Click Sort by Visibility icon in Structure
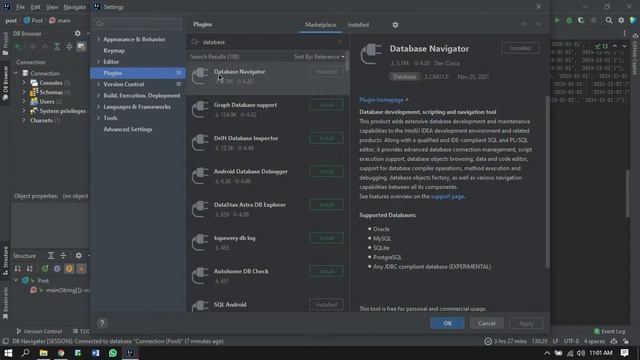The image size is (640, 360). point(18,269)
